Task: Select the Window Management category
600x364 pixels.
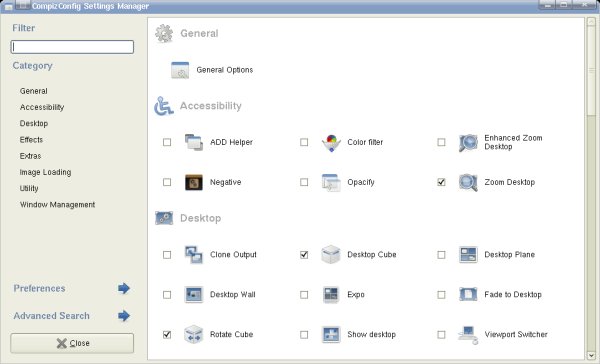Action: tap(57, 205)
